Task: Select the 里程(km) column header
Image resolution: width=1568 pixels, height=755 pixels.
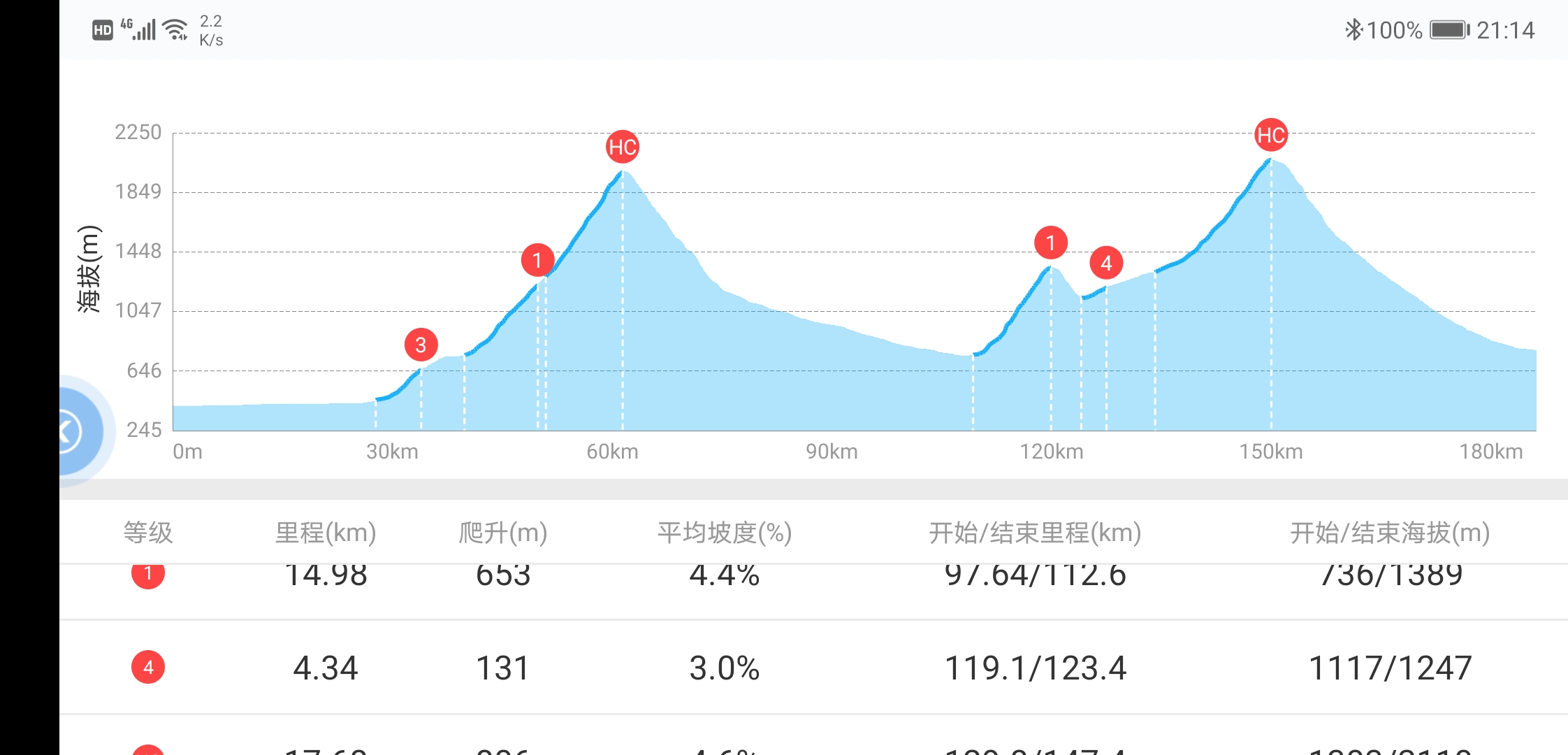Action: coord(326,533)
